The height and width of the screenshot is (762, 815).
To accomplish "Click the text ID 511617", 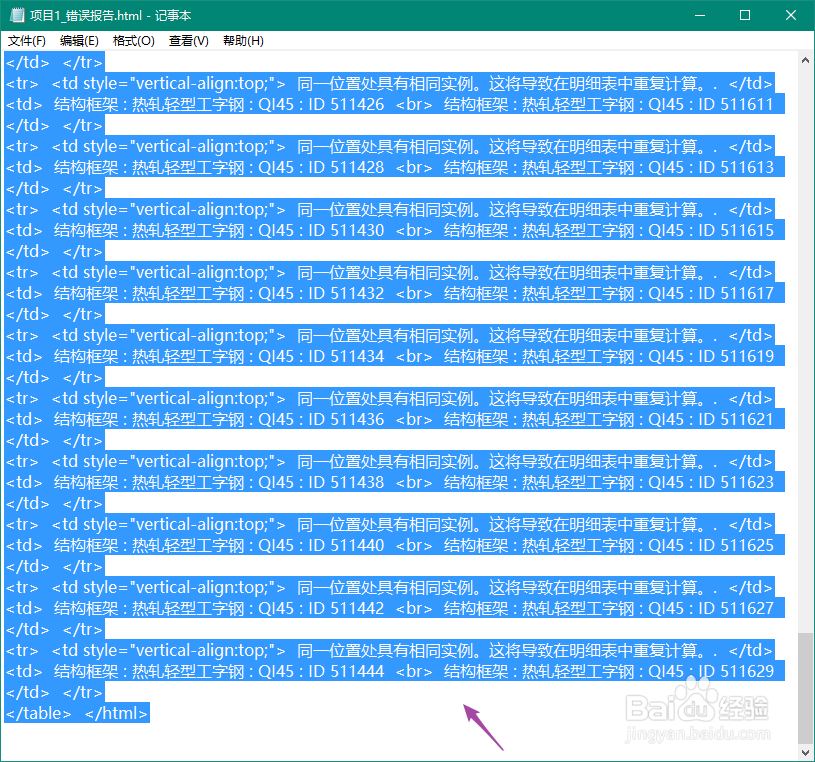I will [735, 294].
